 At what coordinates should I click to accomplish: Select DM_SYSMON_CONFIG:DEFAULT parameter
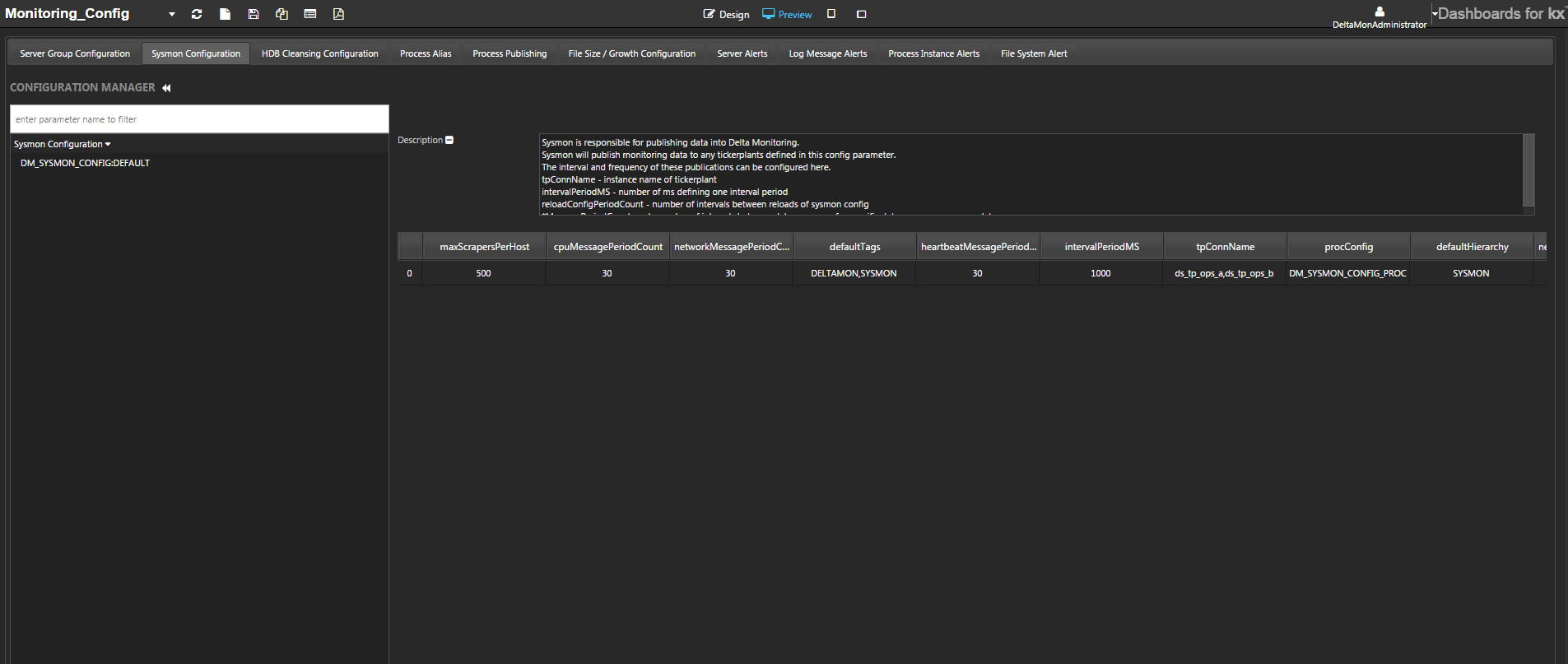click(86, 163)
